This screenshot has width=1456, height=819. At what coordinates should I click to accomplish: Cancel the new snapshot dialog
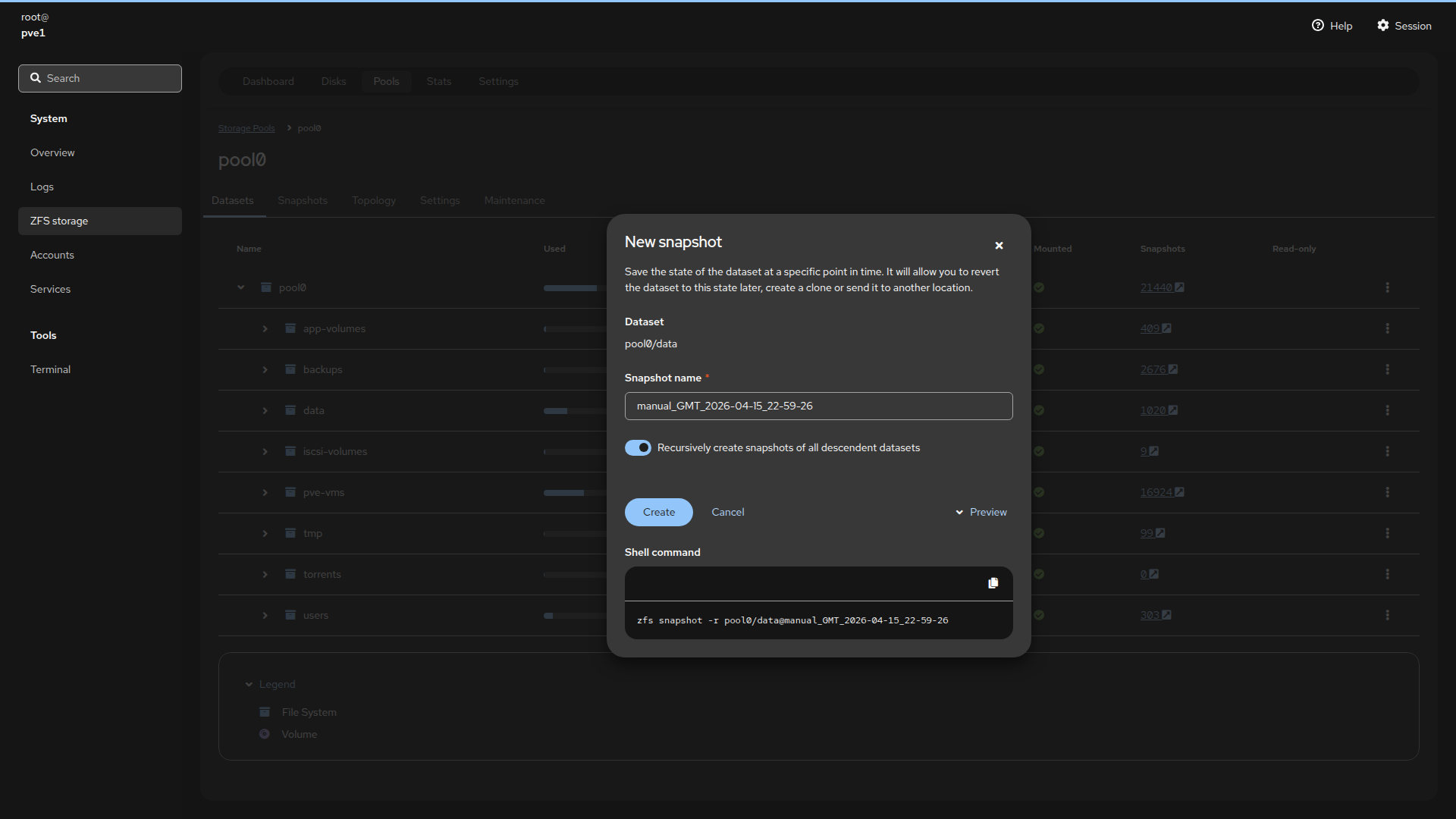727,513
